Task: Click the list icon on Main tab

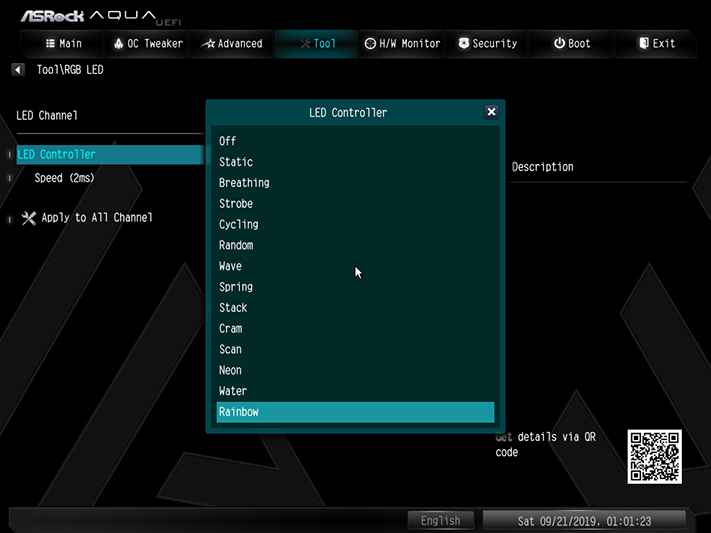Action: (50, 43)
